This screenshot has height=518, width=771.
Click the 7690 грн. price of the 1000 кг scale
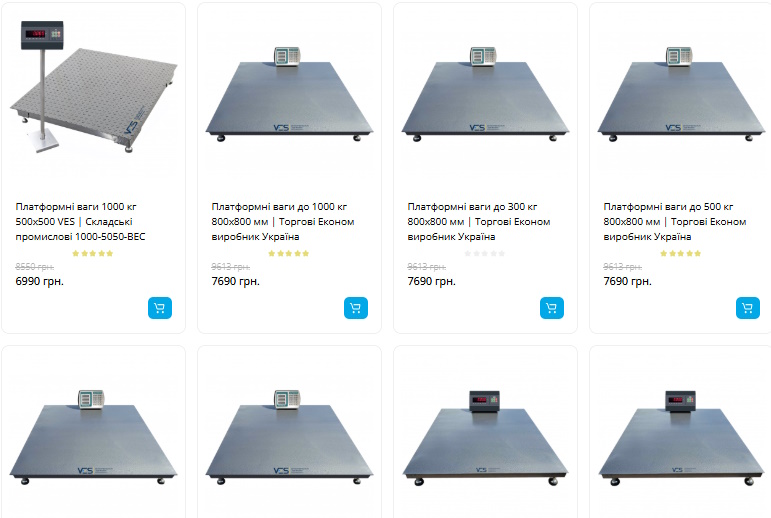pos(236,281)
